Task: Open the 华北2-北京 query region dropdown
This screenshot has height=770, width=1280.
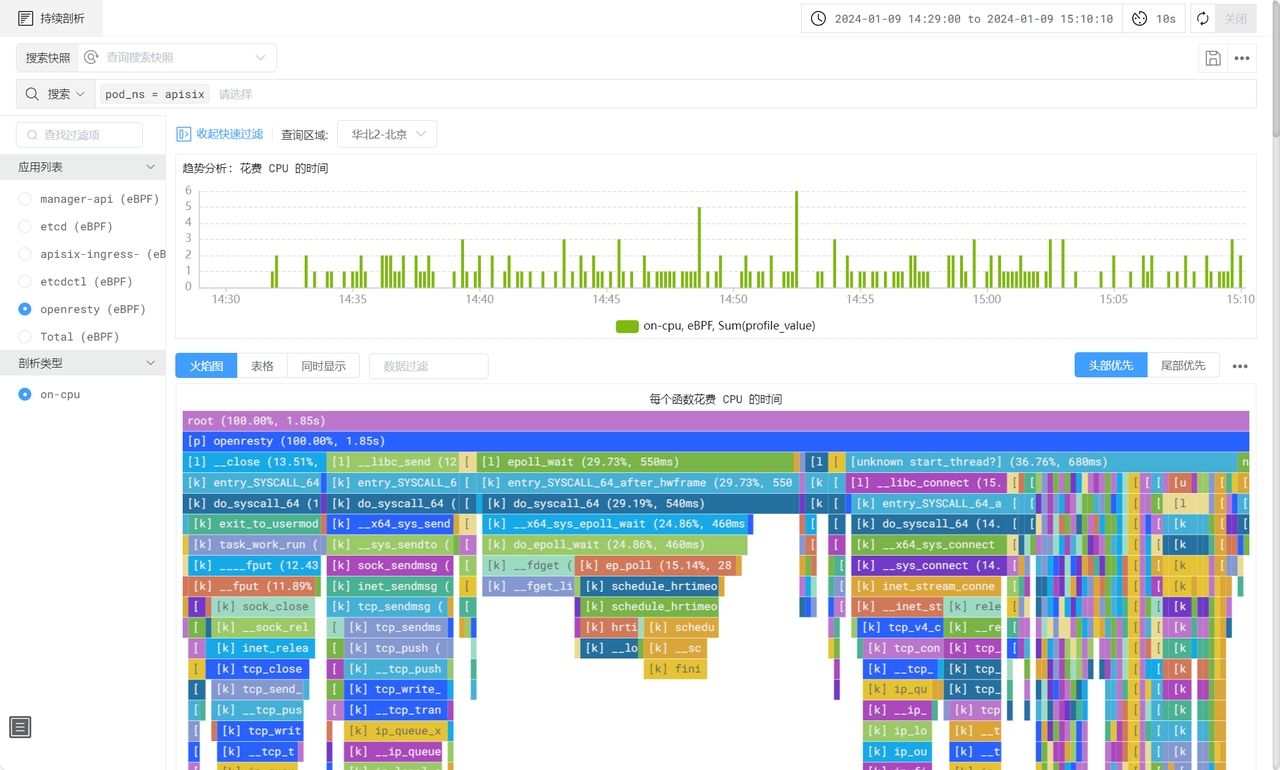Action: point(387,134)
